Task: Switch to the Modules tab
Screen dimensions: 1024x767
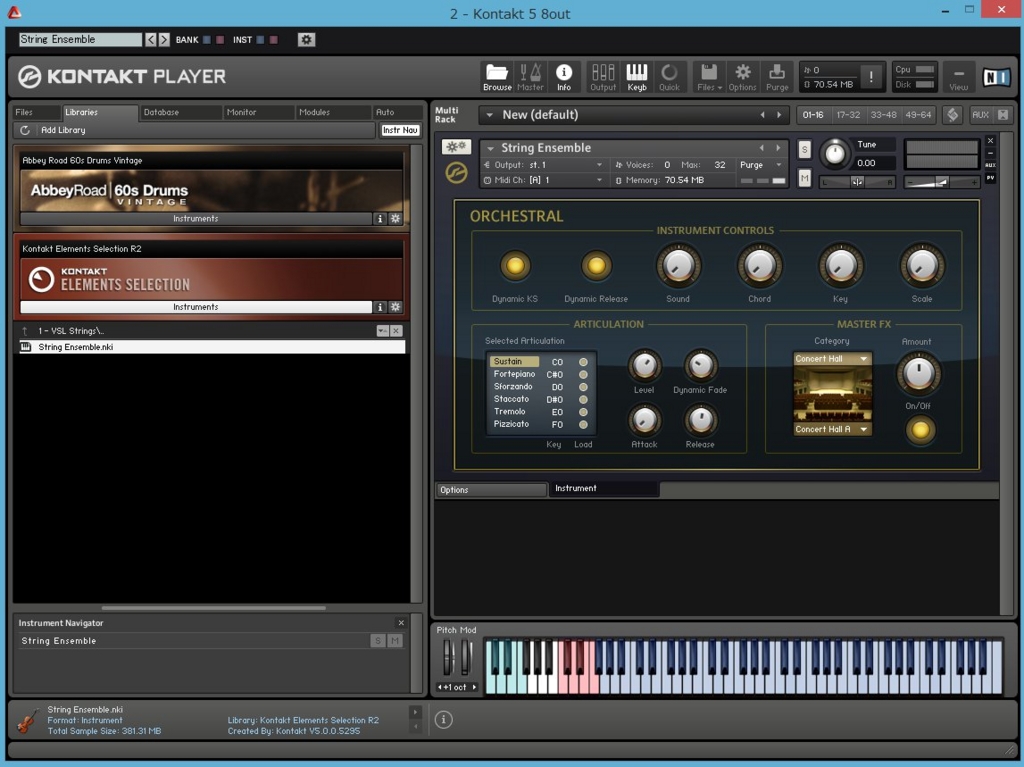Action: click(x=332, y=112)
